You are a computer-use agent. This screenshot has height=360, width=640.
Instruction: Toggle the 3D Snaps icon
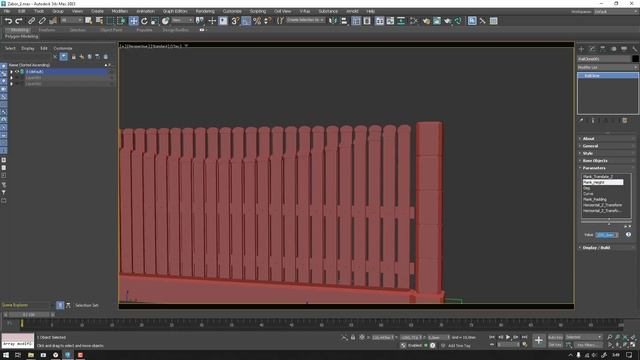235,21
